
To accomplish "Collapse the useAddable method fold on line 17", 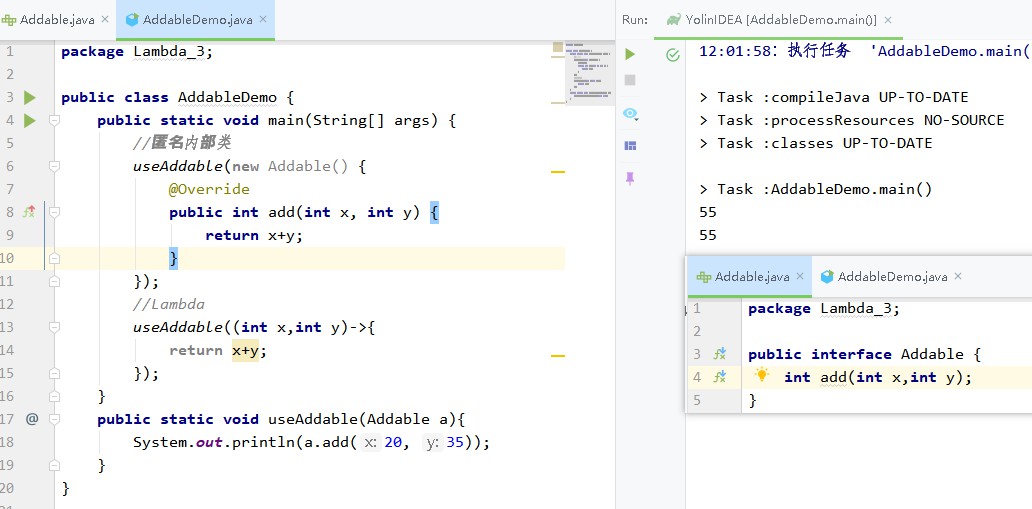I will coord(54,419).
